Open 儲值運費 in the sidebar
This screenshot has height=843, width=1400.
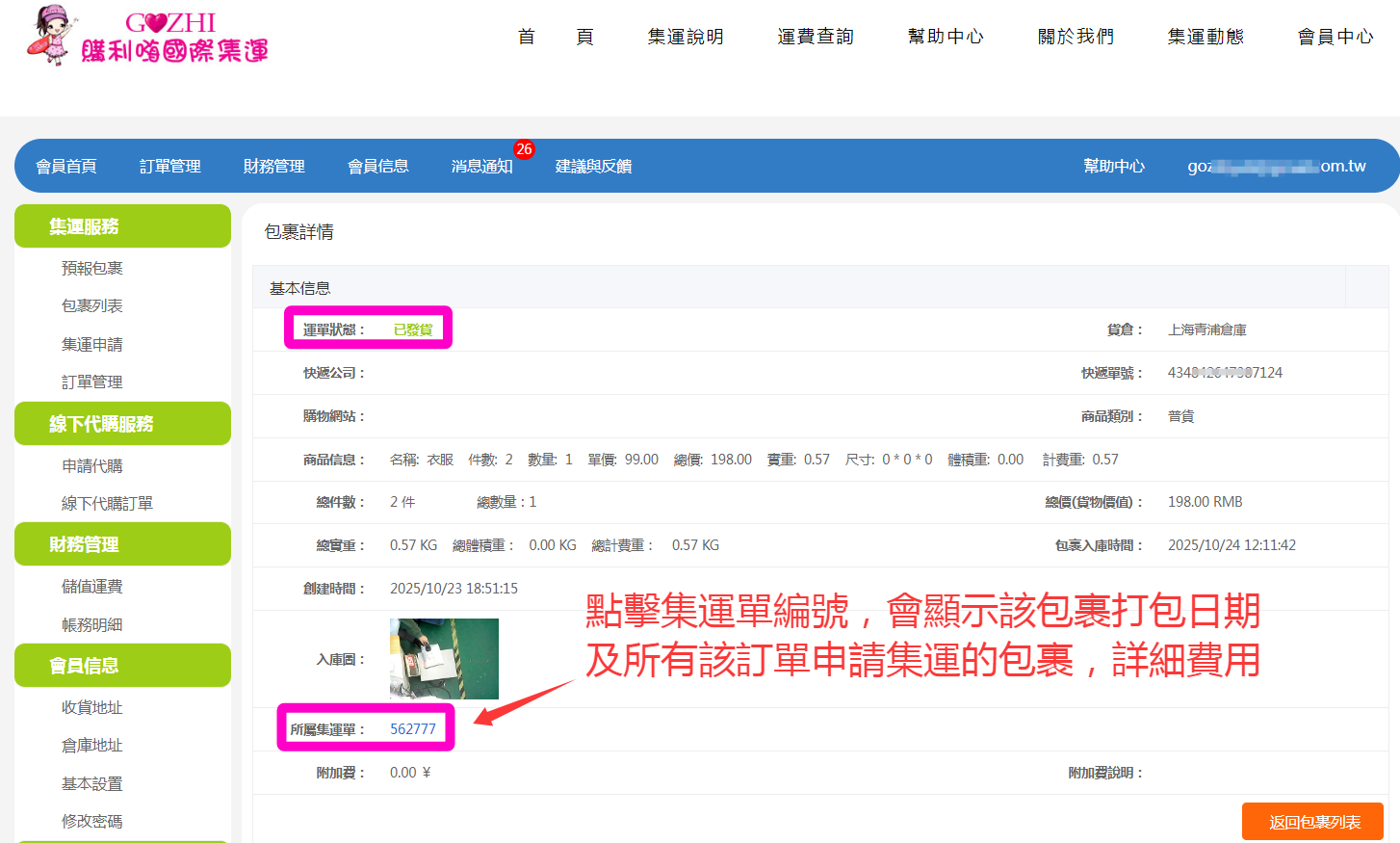(x=92, y=587)
